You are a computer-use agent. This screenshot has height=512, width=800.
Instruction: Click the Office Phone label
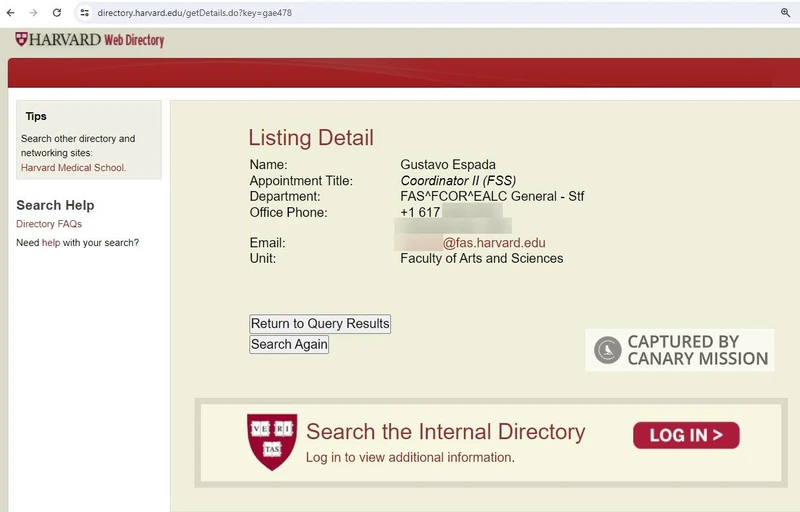(288, 212)
